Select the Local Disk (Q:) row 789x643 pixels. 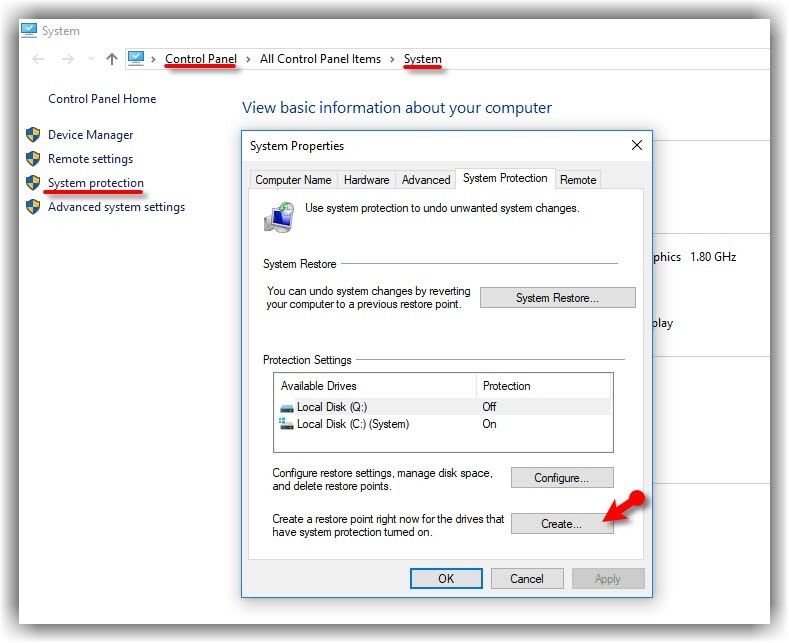(x=443, y=407)
